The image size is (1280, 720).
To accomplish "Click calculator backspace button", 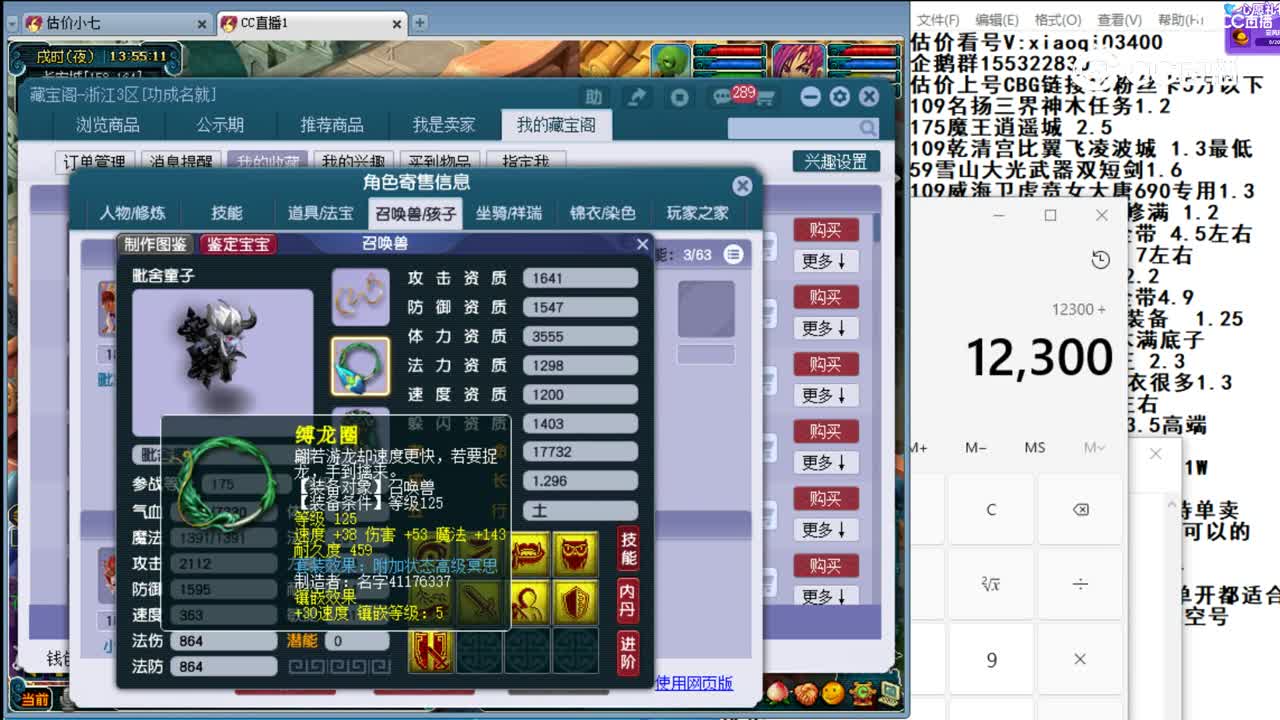I will 1080,509.
